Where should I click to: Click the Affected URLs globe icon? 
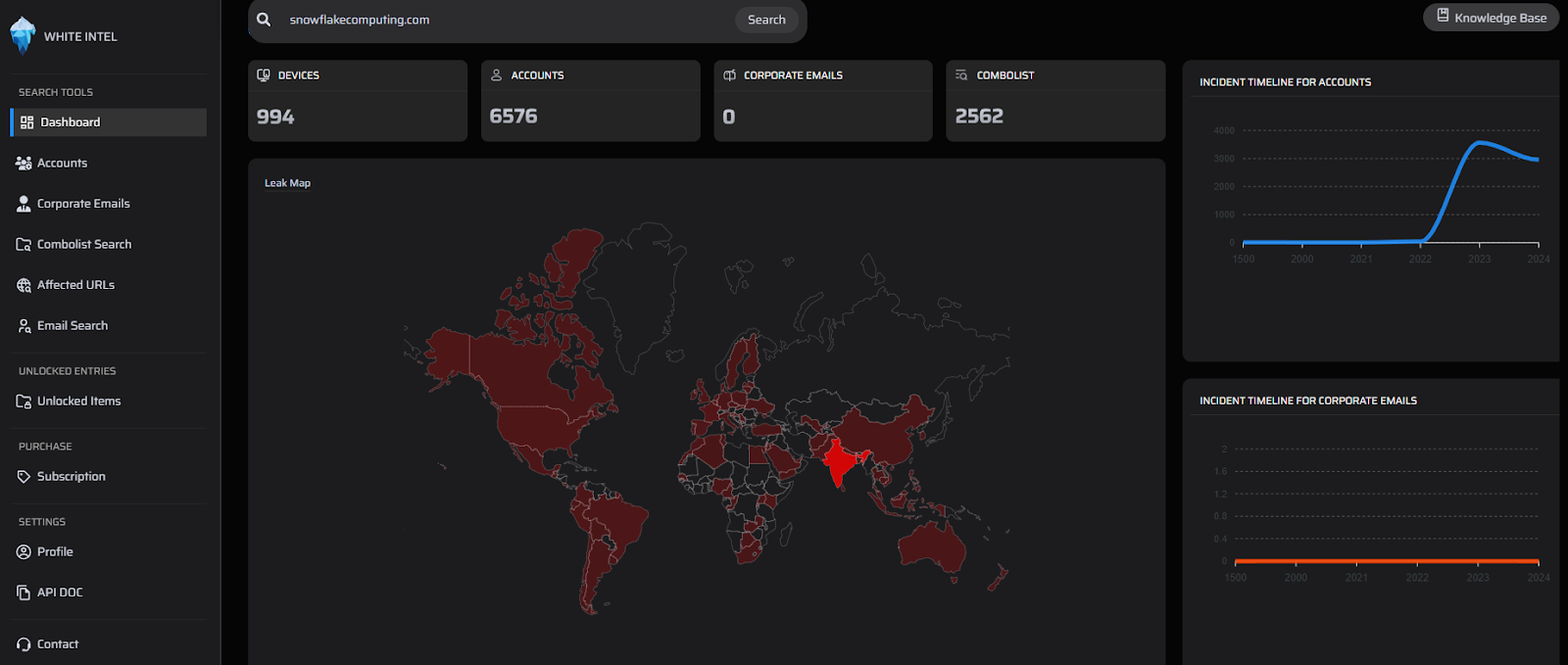(24, 285)
